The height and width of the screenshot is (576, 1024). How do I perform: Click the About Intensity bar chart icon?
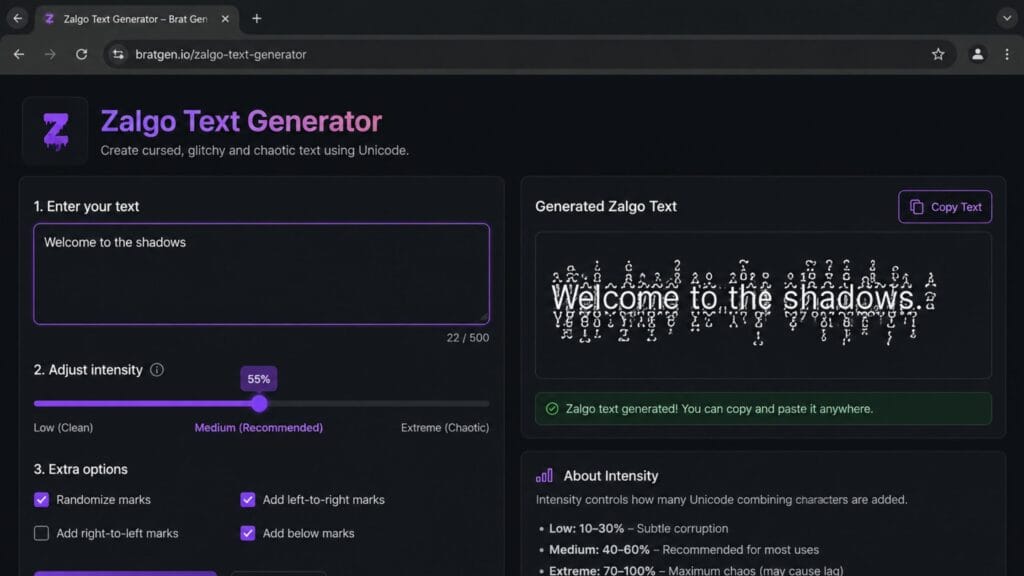544,475
